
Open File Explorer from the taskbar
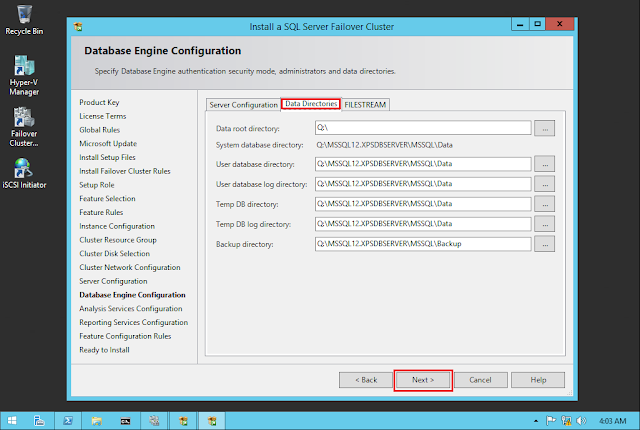(97, 421)
